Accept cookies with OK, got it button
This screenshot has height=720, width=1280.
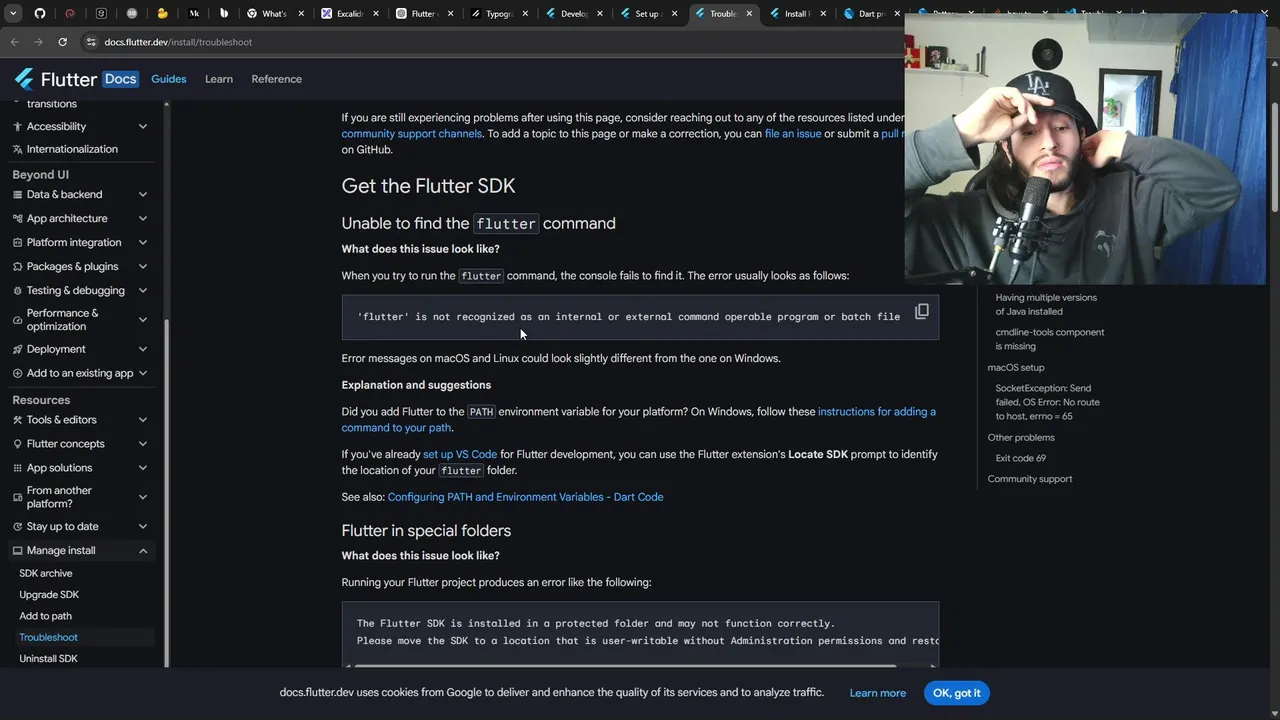pos(957,693)
